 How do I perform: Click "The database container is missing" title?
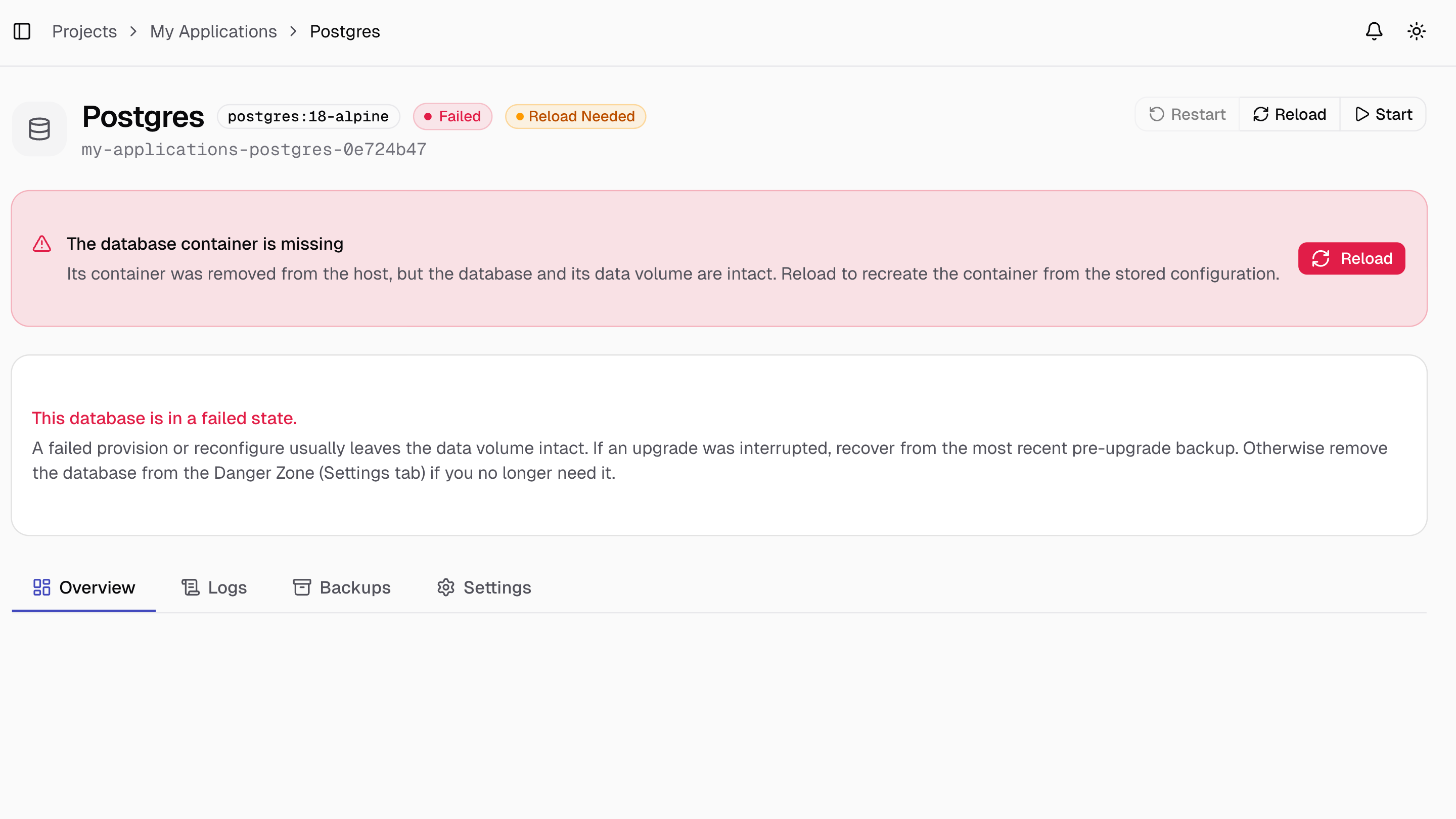[205, 244]
